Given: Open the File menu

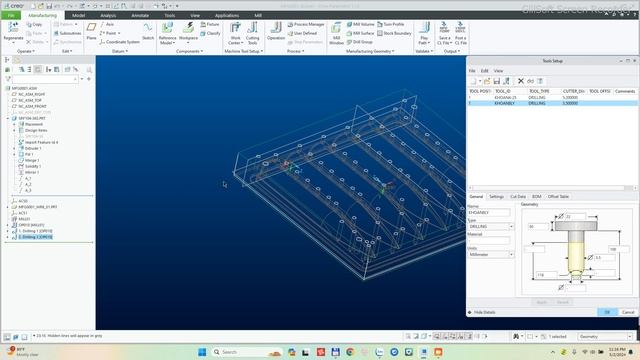Looking at the screenshot, I should coord(11,16).
